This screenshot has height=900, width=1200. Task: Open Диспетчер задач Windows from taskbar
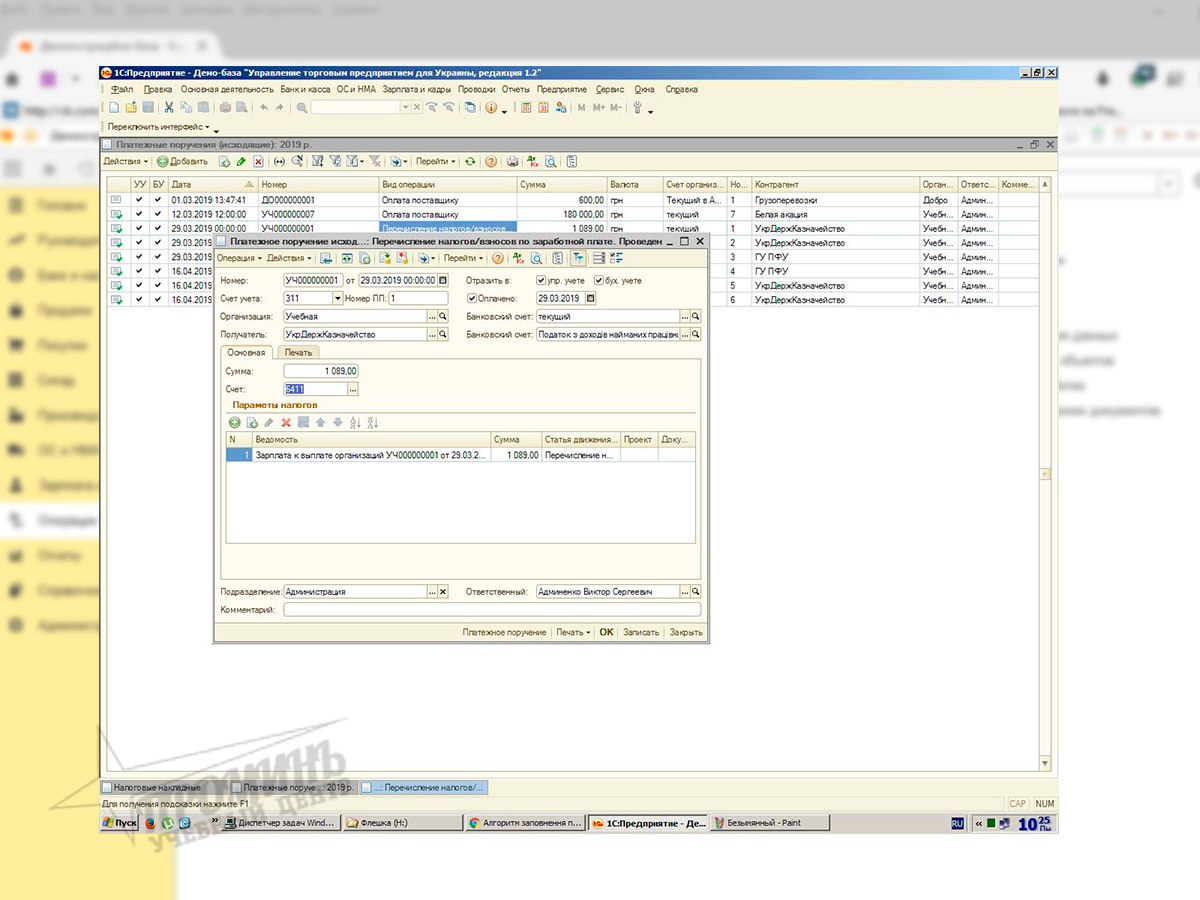coord(280,823)
